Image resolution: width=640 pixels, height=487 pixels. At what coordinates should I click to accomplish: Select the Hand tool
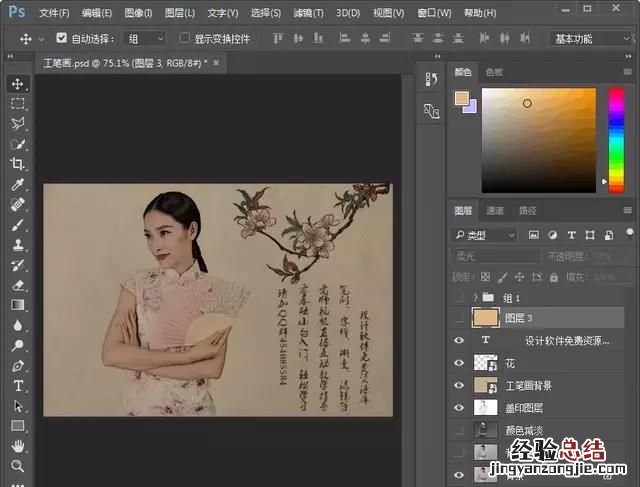(18, 446)
